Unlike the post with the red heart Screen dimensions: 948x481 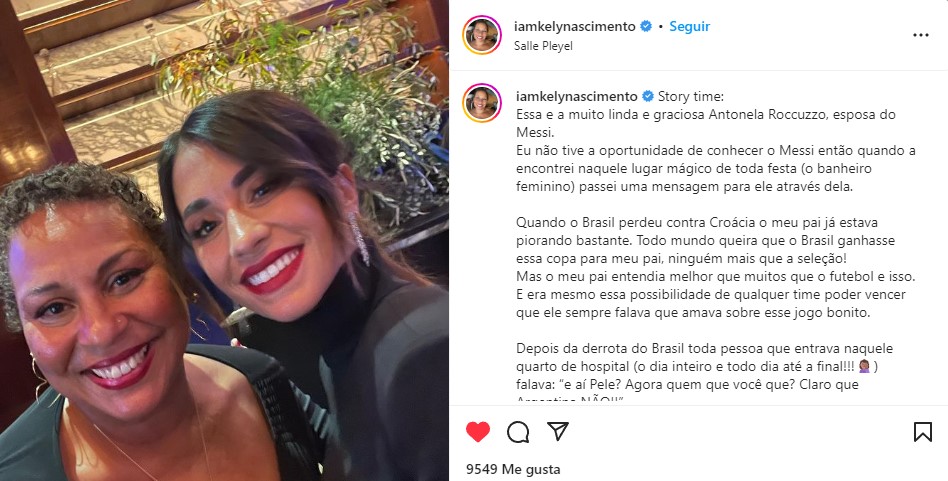(x=478, y=431)
